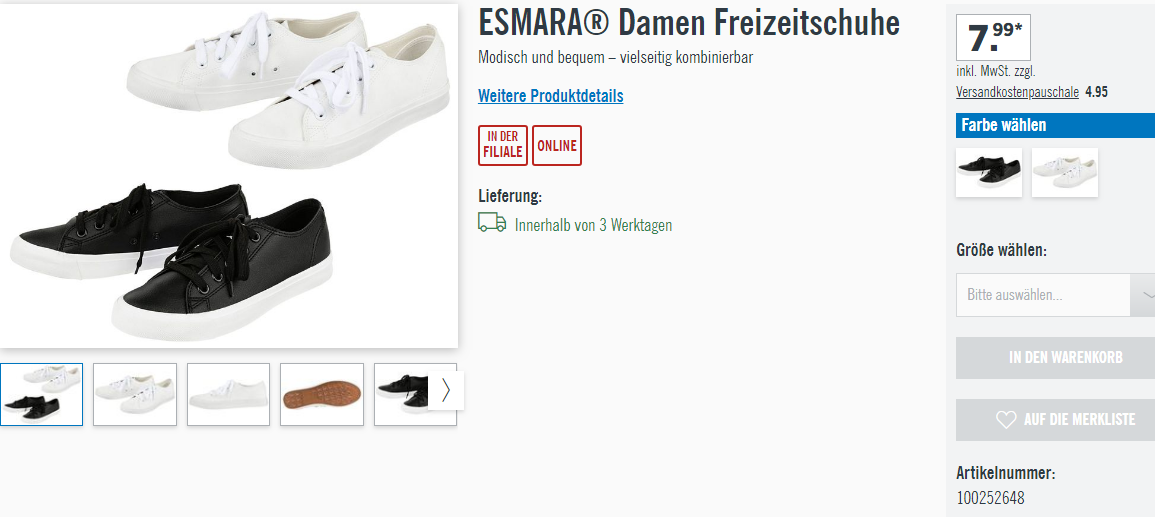Open 'Versandkostenpauschale' shipping info link
1155x517 pixels.
[1017, 92]
